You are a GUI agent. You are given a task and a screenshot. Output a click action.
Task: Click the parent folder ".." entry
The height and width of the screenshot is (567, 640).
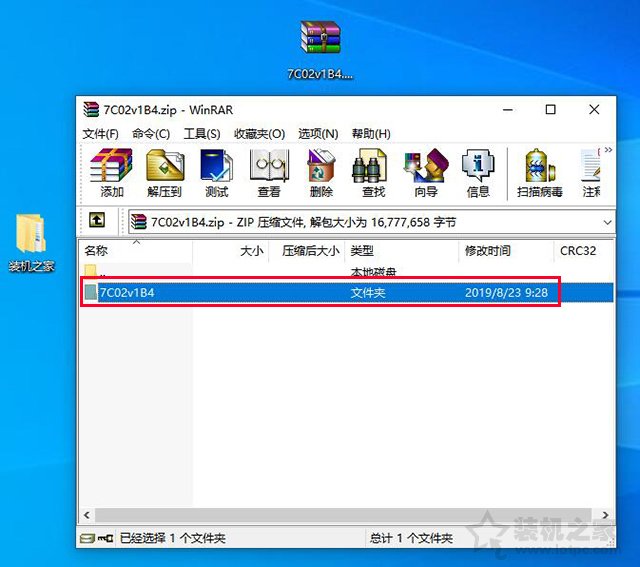point(95,270)
